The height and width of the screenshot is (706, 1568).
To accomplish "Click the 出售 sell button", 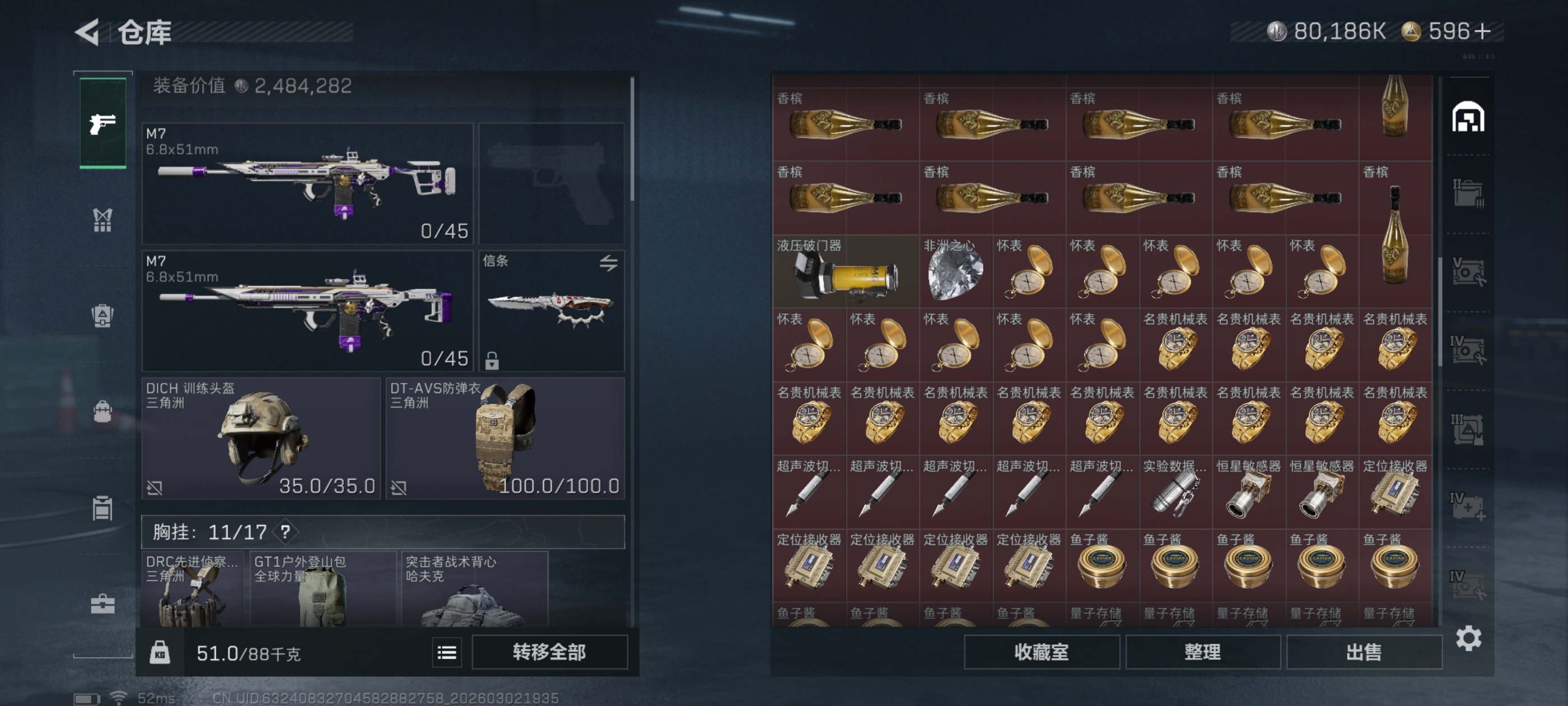I will [x=1364, y=652].
